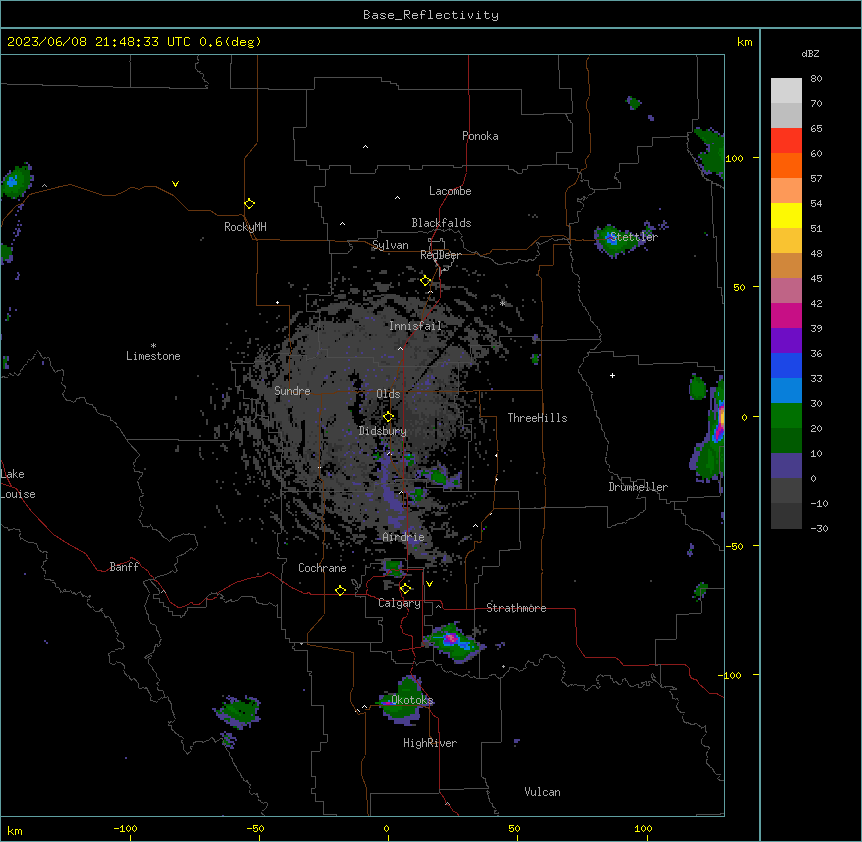Click the white plus marker northwest of Drumheller
Screen dimensions: 862x842
(x=612, y=375)
